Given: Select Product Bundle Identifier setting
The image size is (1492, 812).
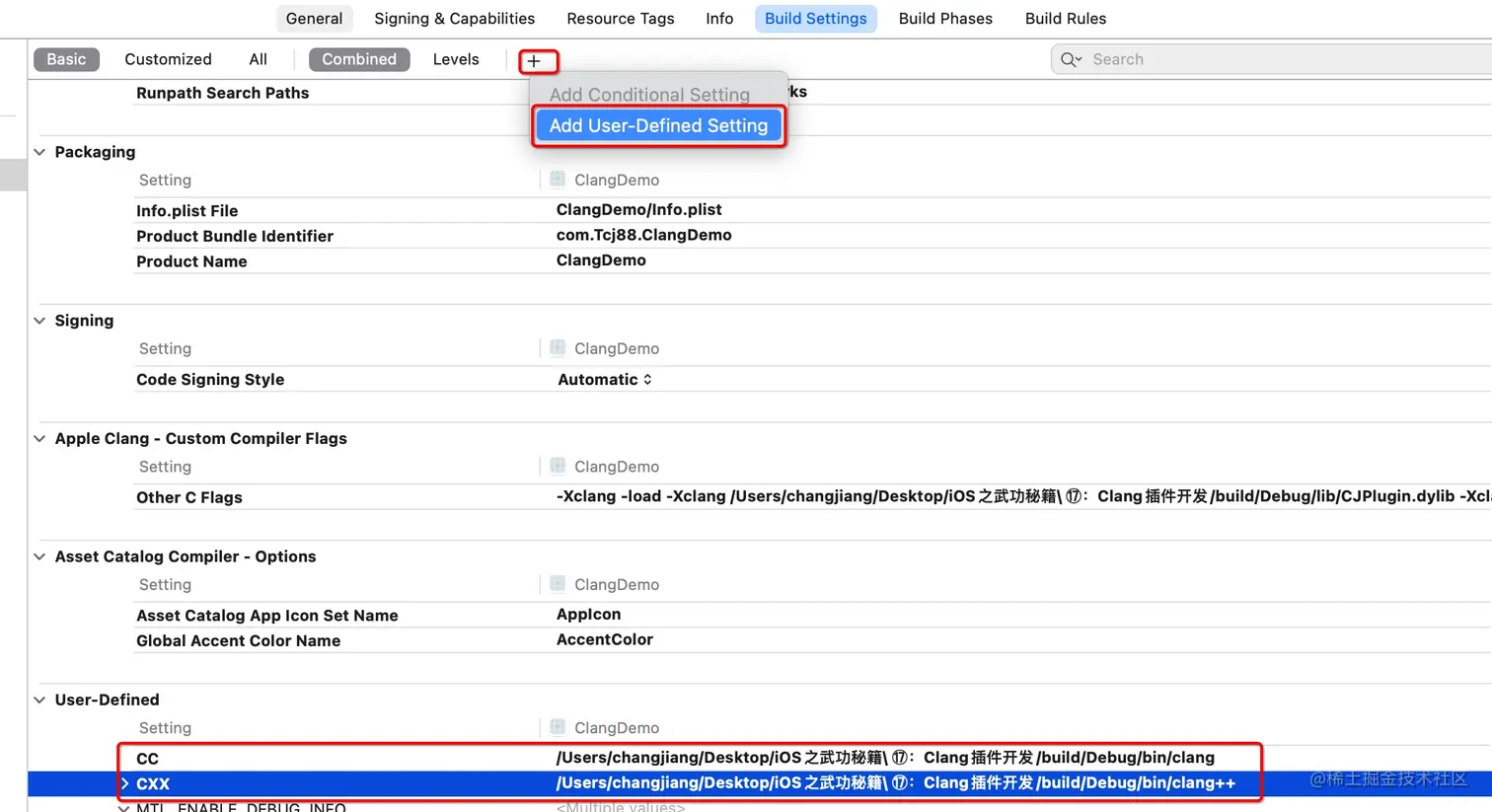Looking at the screenshot, I should pyautogui.click(x=235, y=236).
